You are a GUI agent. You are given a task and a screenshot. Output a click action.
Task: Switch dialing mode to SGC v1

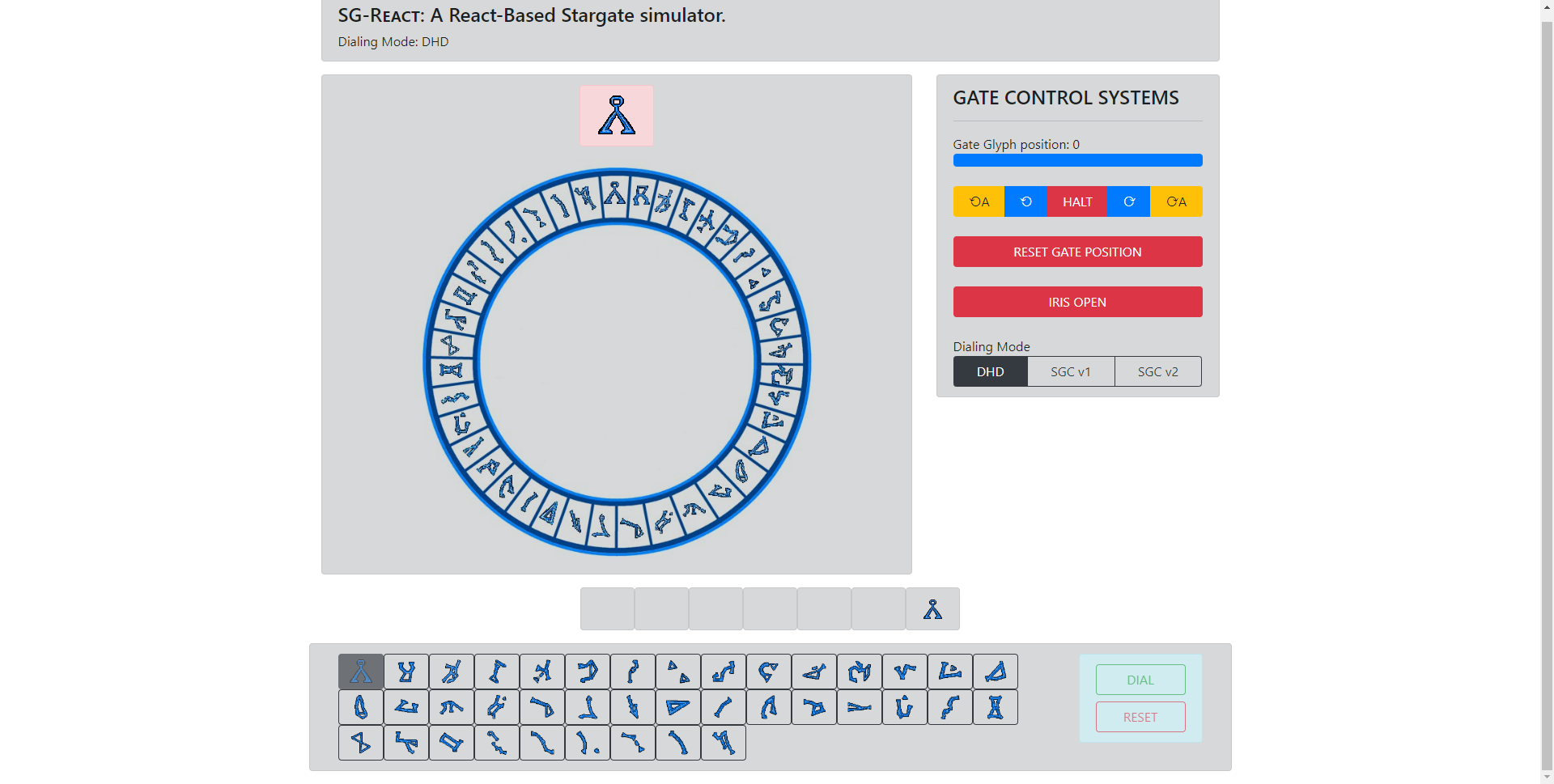pyautogui.click(x=1070, y=371)
